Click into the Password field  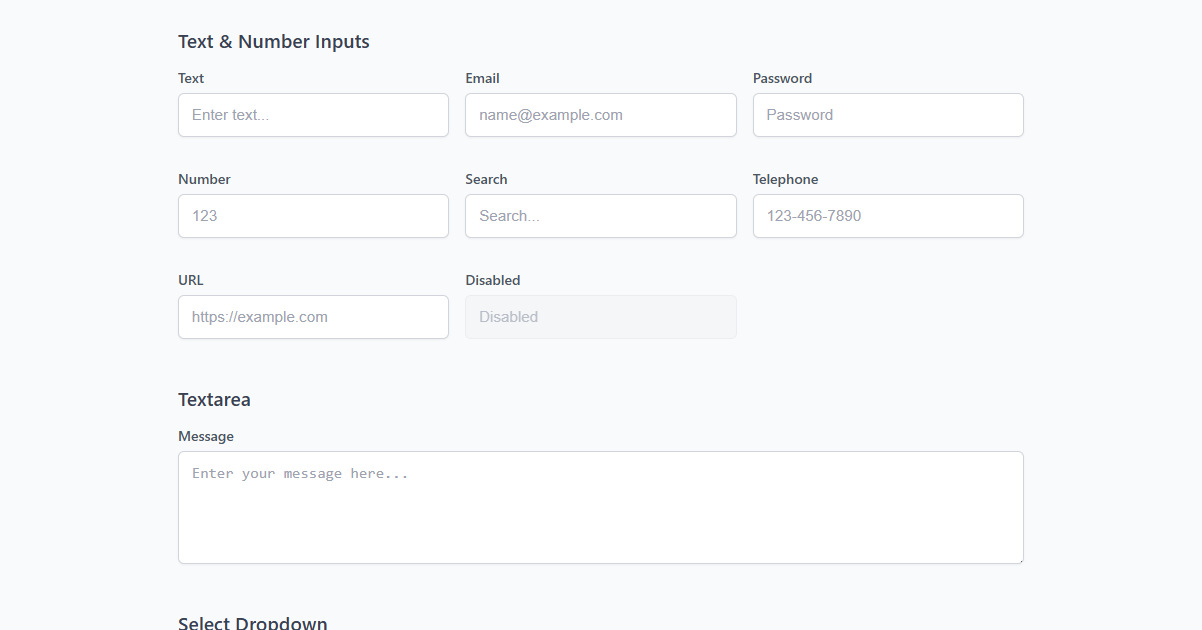[x=888, y=115]
